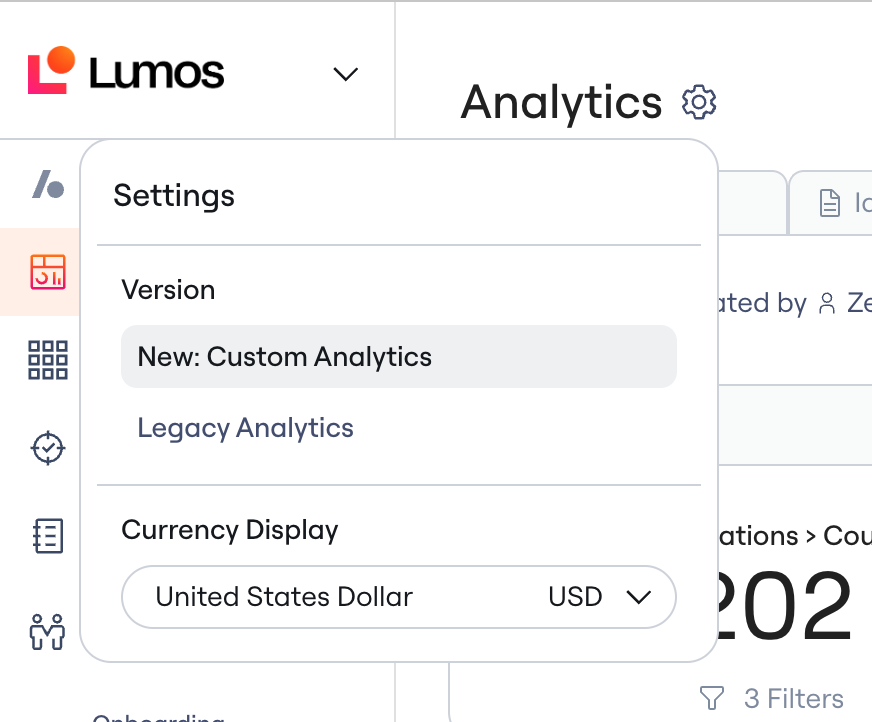Open the notebook list sidebar icon
Image resolution: width=872 pixels, height=722 pixels.
coord(48,536)
